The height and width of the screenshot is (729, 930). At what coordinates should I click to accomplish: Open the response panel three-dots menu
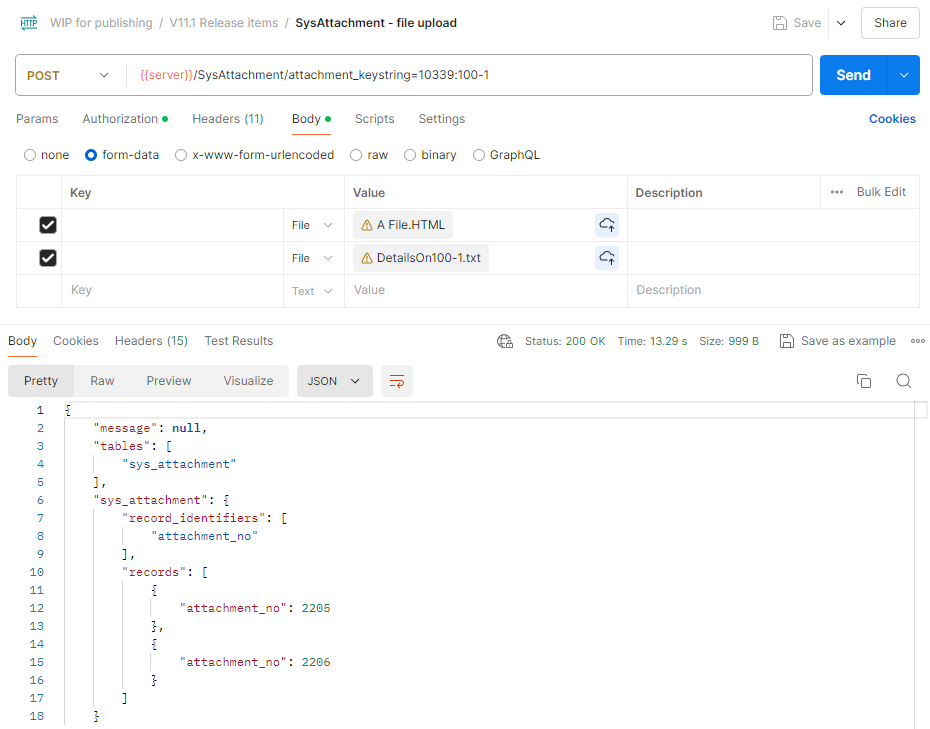click(917, 341)
